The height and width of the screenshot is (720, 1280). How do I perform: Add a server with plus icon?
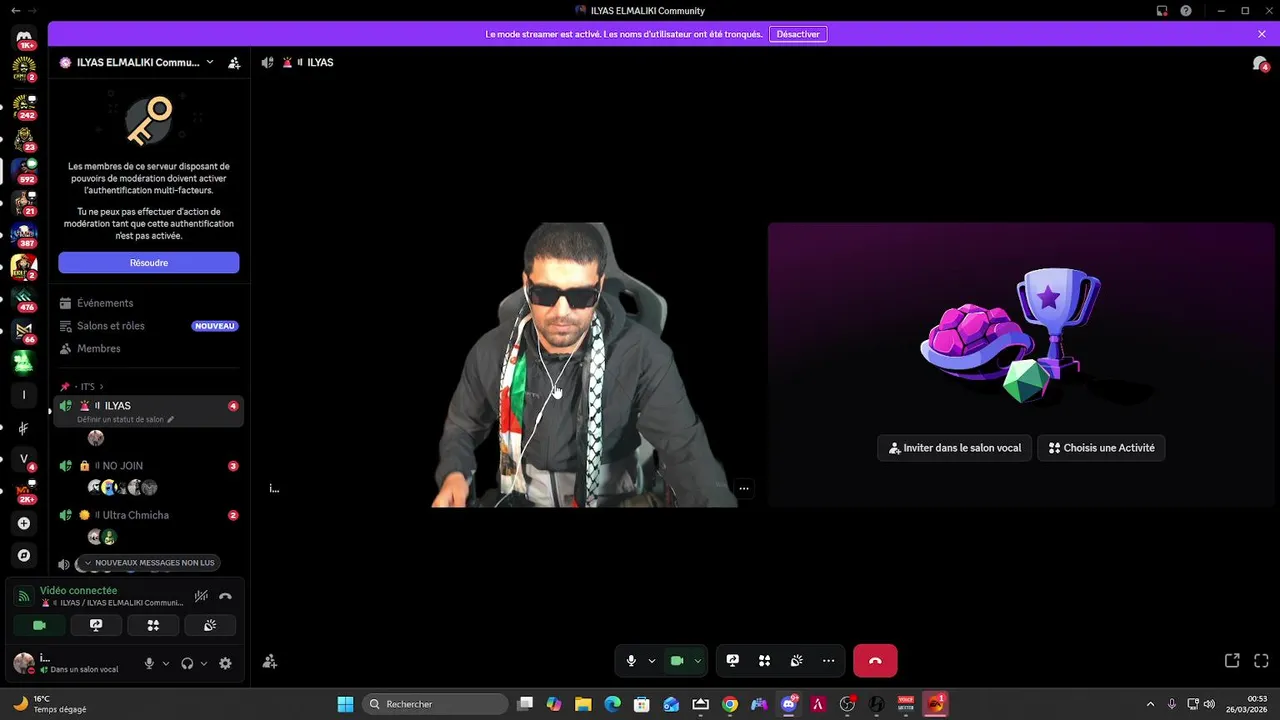[24, 523]
